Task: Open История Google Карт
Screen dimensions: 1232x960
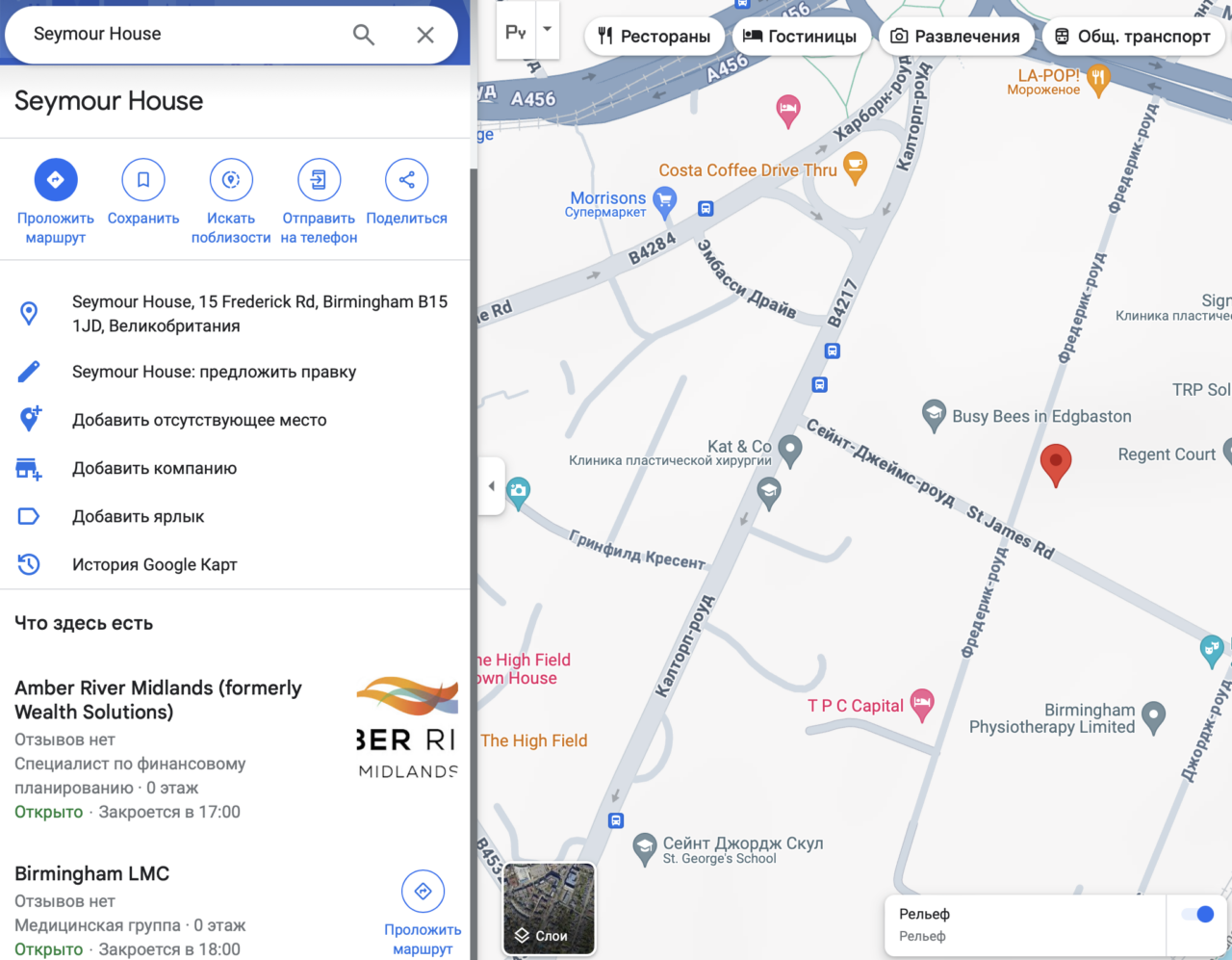Action: tap(235, 564)
